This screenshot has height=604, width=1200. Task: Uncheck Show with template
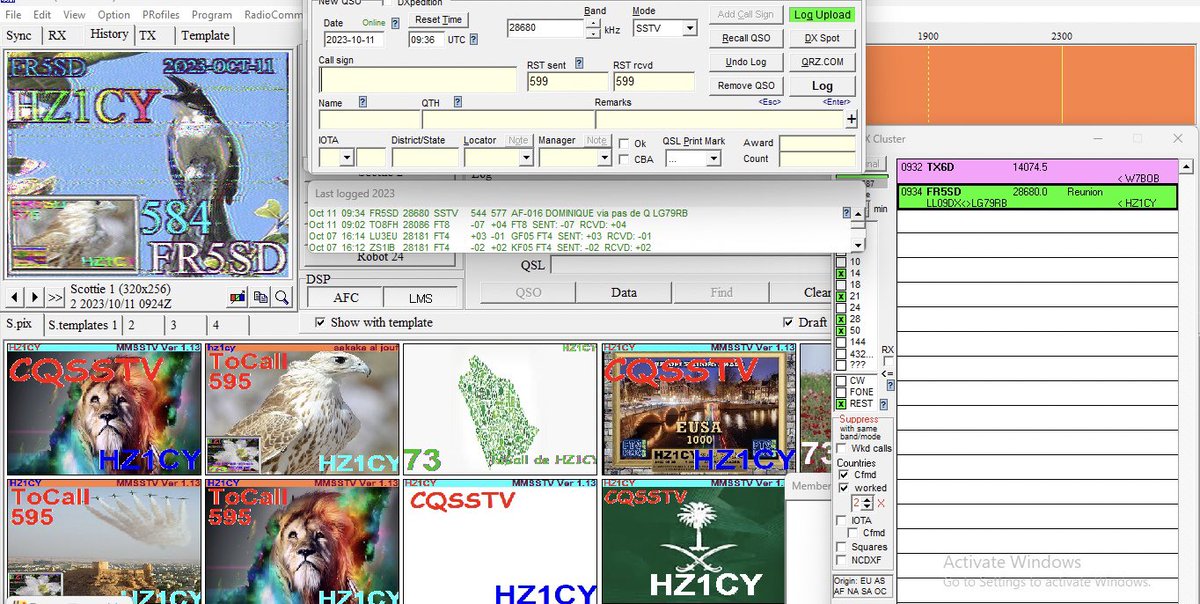(318, 322)
